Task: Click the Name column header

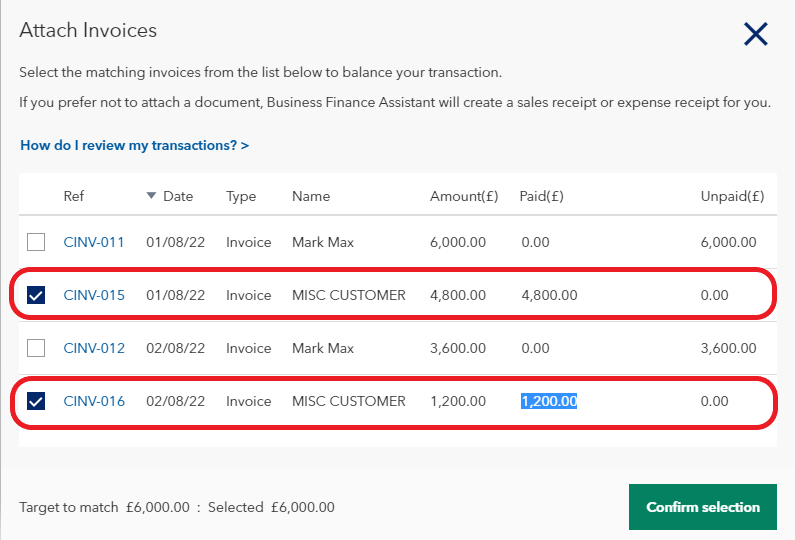Action: point(311,196)
